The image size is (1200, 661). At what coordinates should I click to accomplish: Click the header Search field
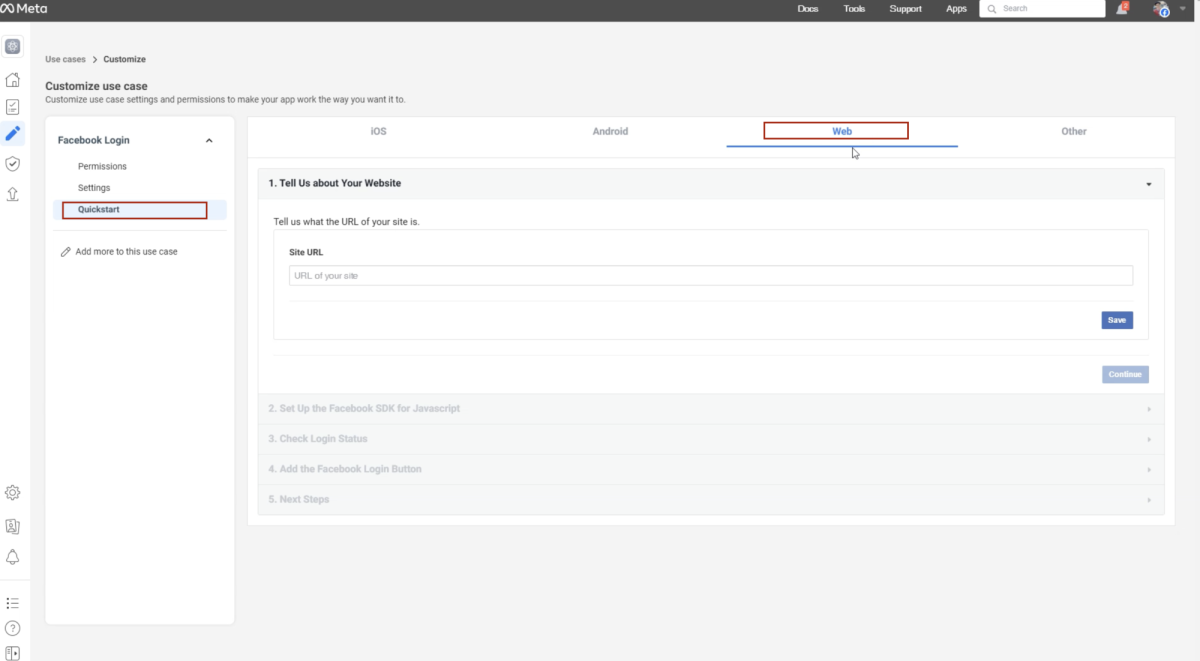coord(1042,9)
